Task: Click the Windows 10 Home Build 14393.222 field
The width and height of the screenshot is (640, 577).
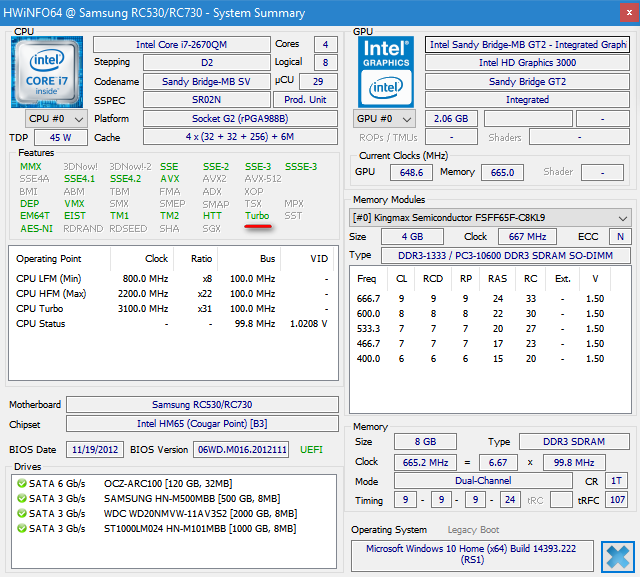Action: (472, 556)
